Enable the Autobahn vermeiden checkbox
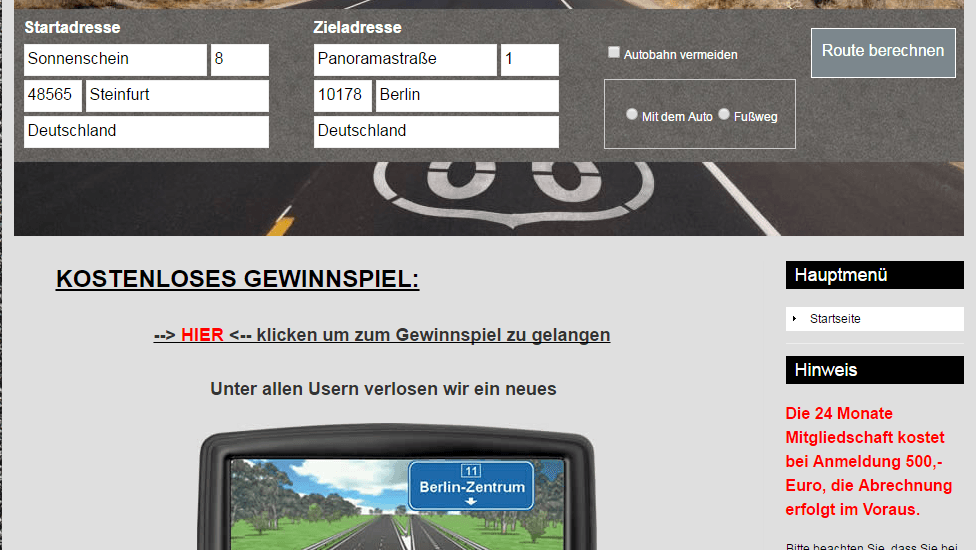976x550 pixels. tap(614, 53)
